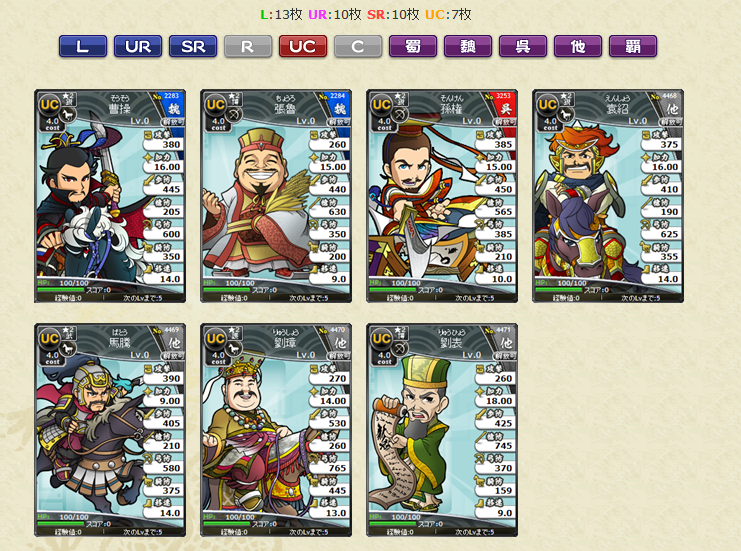The height and width of the screenshot is (551, 741).
Task: Toggle the SR rarity filter button
Action: point(193,46)
